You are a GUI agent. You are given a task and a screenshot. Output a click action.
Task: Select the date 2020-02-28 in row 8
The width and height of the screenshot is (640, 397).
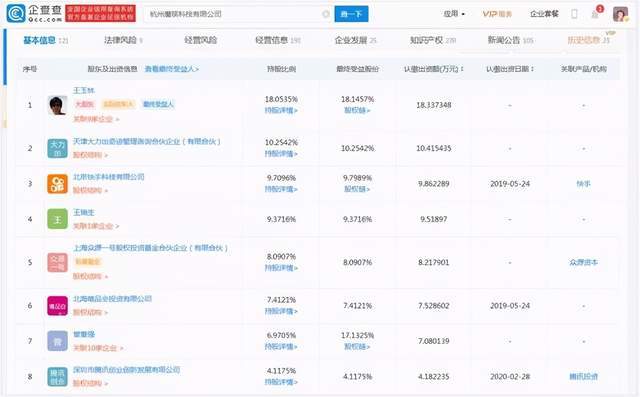point(510,377)
